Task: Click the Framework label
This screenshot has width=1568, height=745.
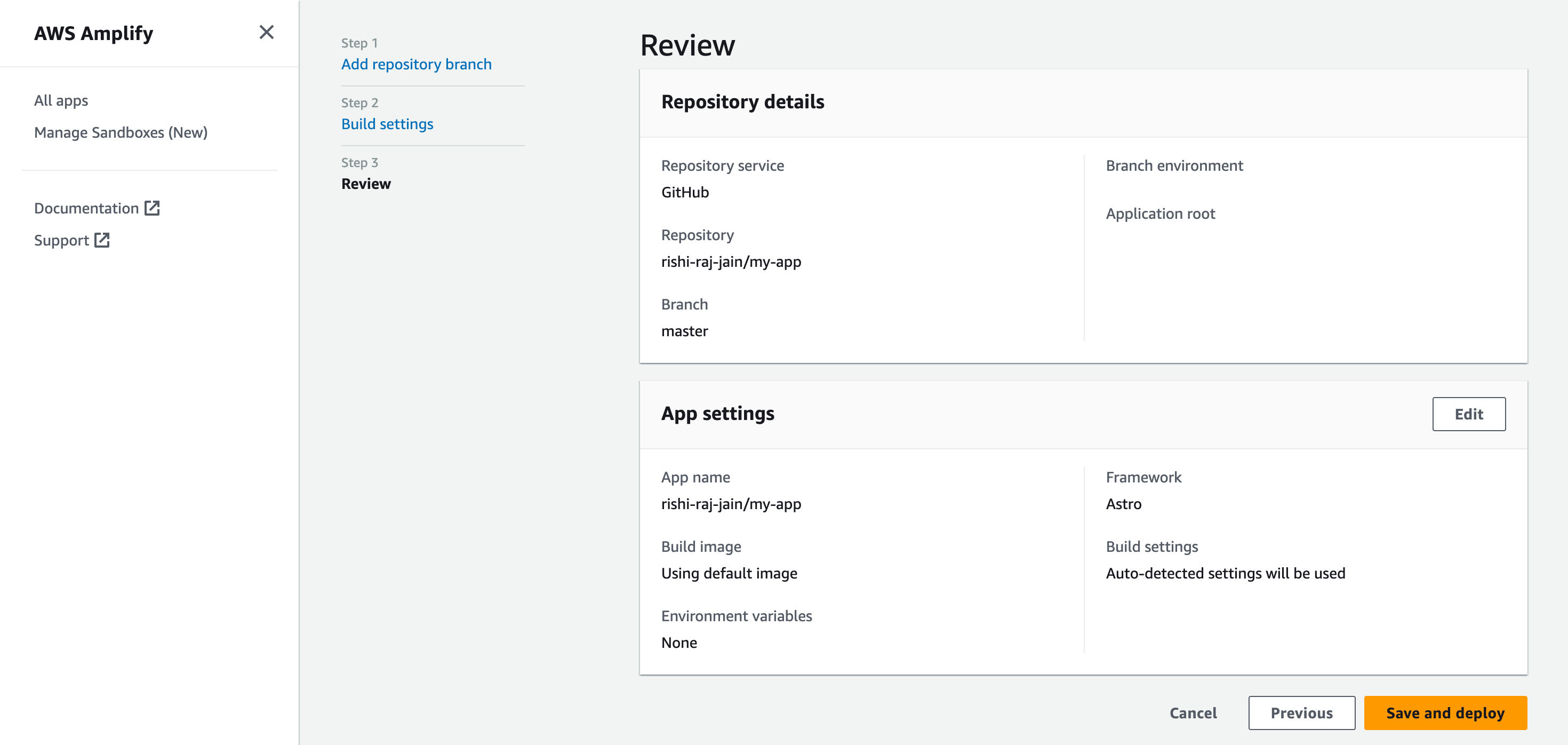Action: tap(1143, 478)
